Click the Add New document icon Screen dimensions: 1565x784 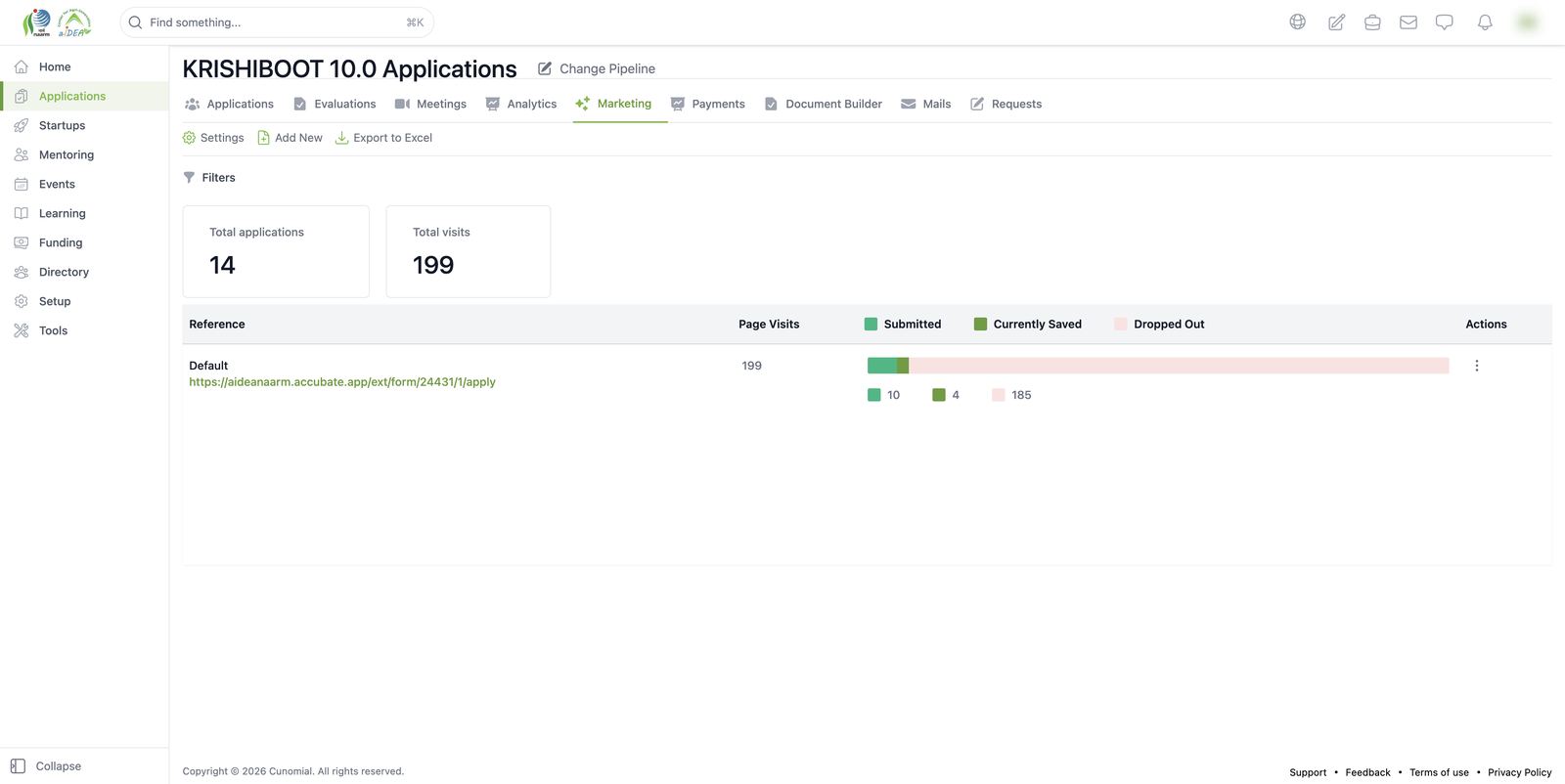coord(263,138)
